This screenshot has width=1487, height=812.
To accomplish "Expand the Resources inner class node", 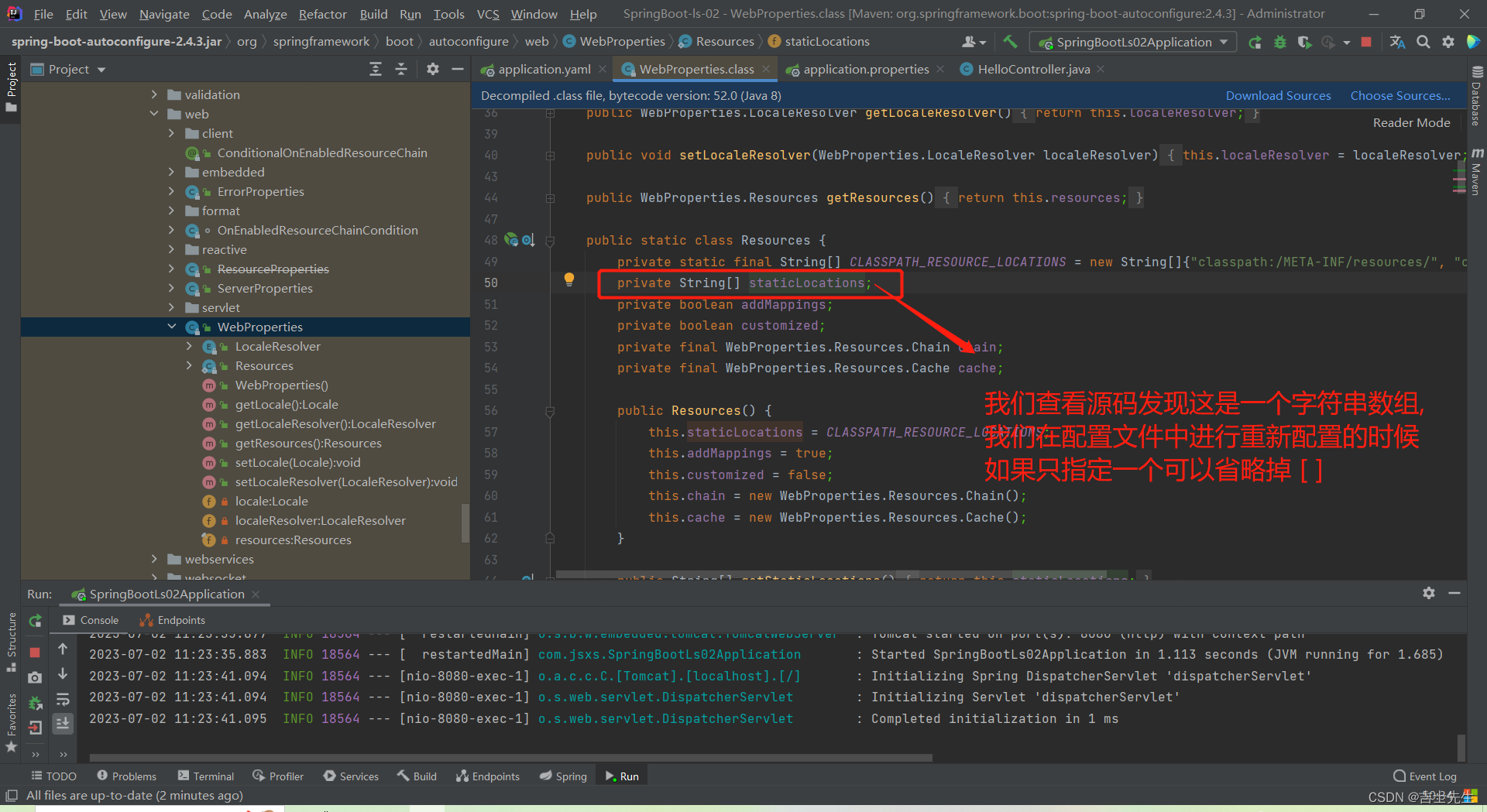I will (189, 365).
